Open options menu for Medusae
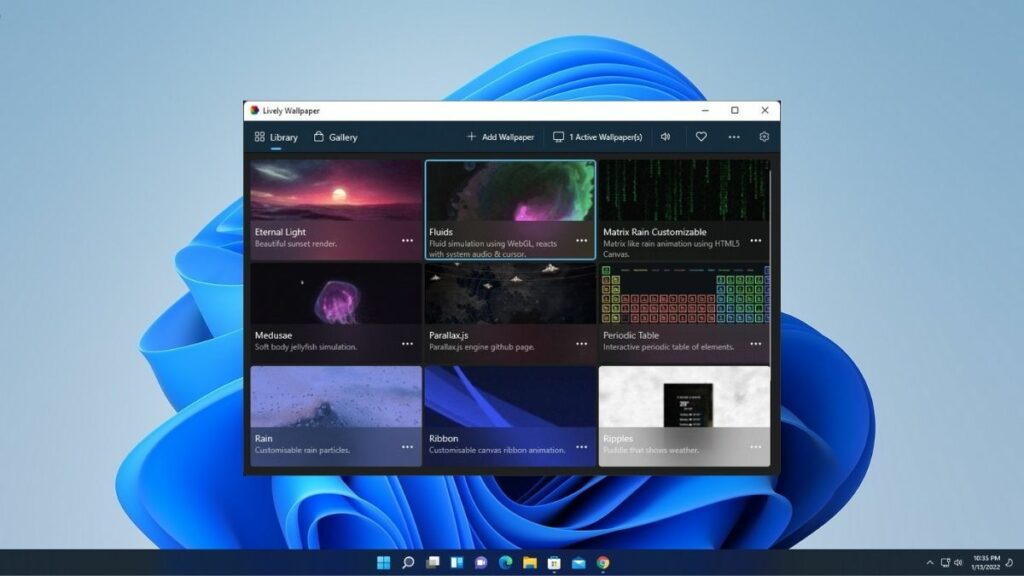1024x576 pixels. click(408, 344)
